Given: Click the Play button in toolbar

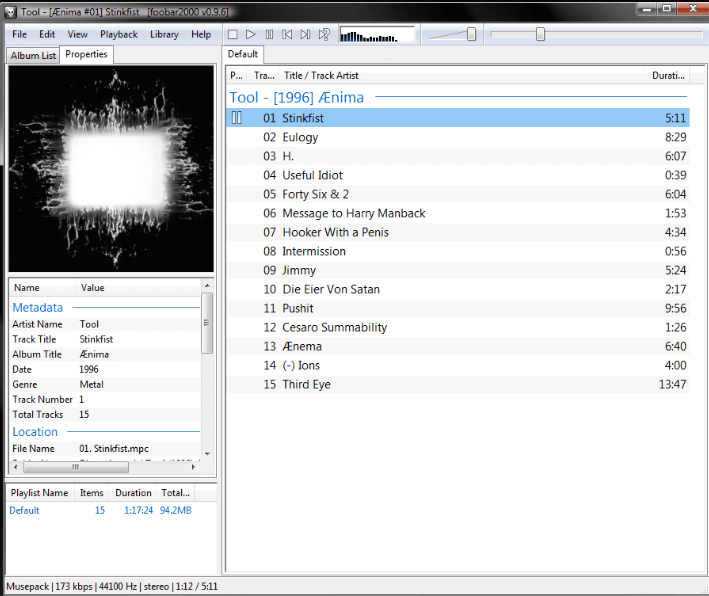Looking at the screenshot, I should 251,34.
